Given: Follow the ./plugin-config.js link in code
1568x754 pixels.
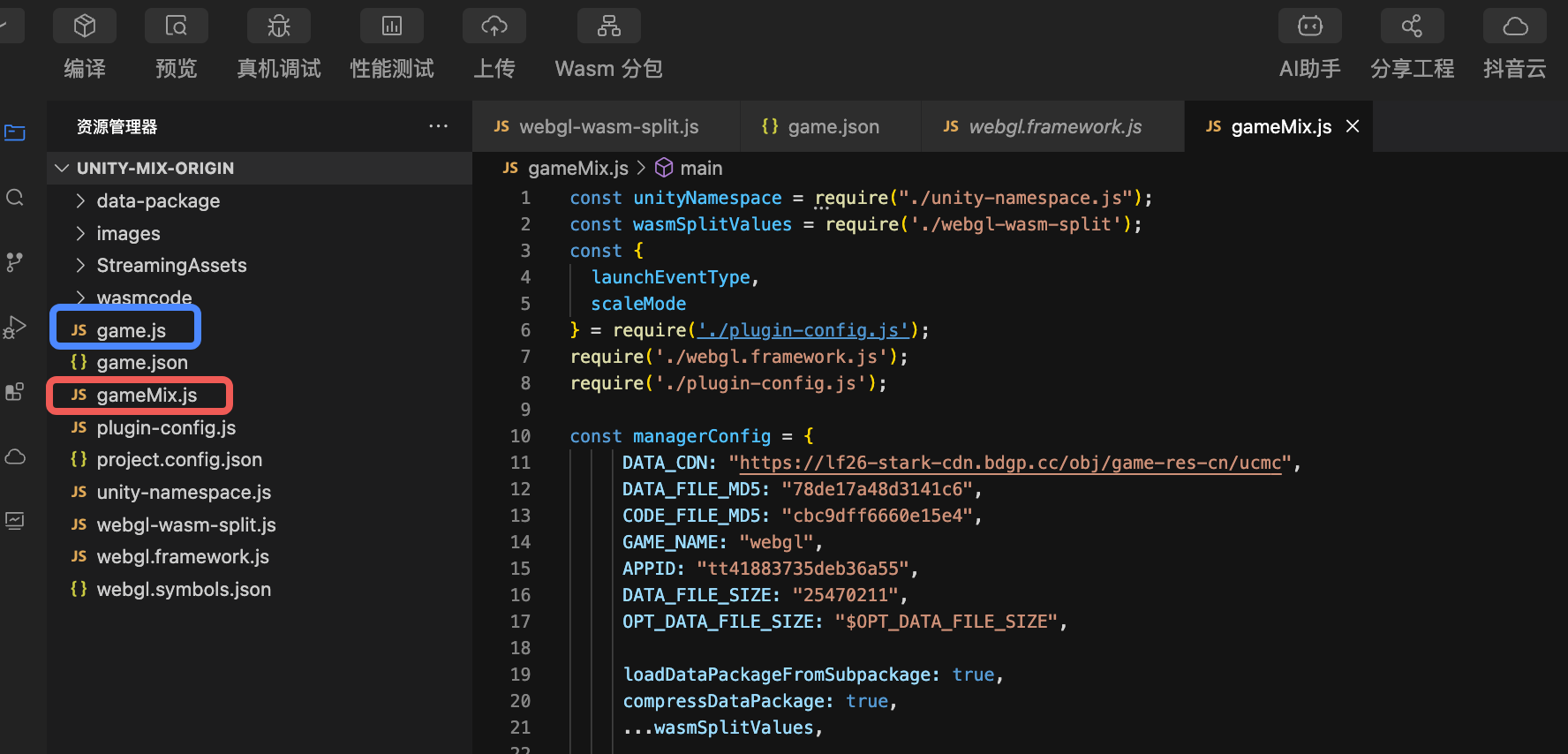Looking at the screenshot, I should coord(803,330).
